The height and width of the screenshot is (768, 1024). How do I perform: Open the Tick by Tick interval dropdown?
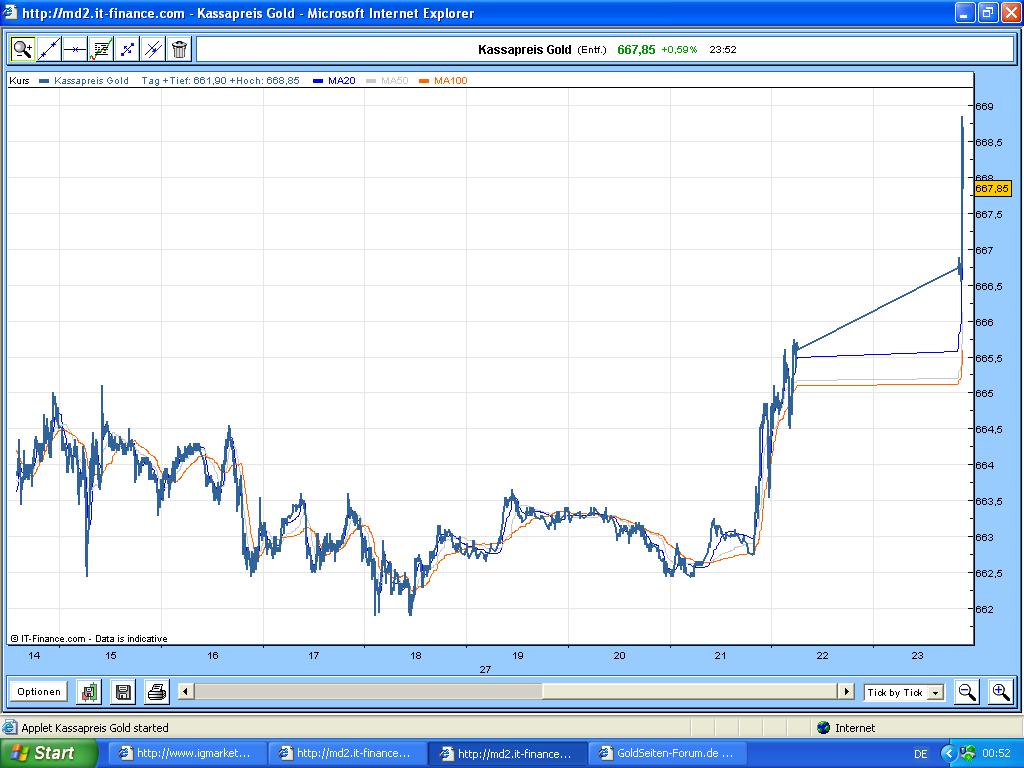click(x=904, y=692)
